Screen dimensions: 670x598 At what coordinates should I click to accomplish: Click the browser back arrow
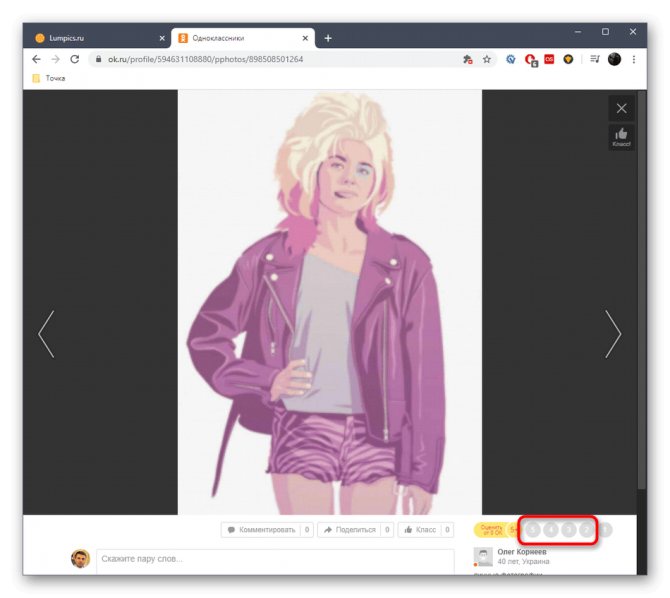click(37, 59)
